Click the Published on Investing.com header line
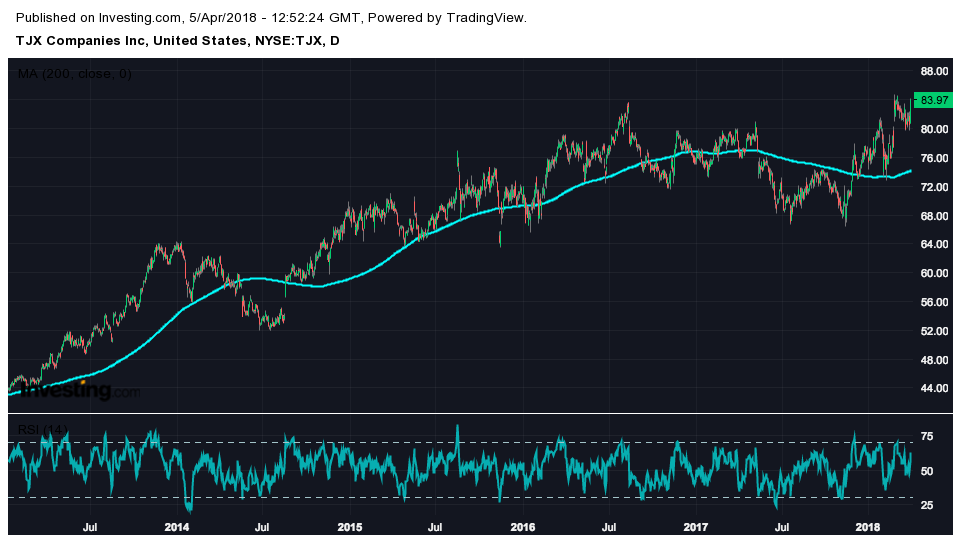 [x=271, y=18]
